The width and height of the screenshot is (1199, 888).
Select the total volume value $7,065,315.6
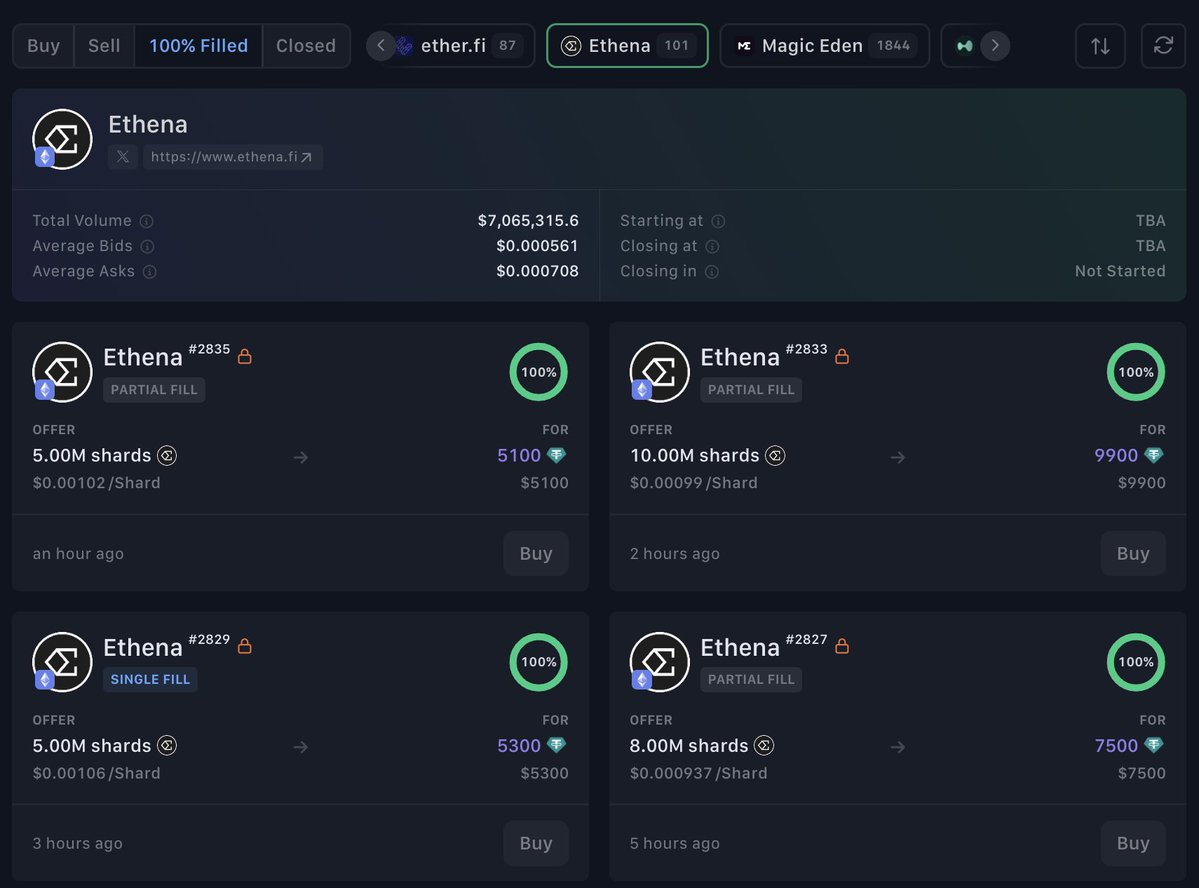(x=528, y=221)
